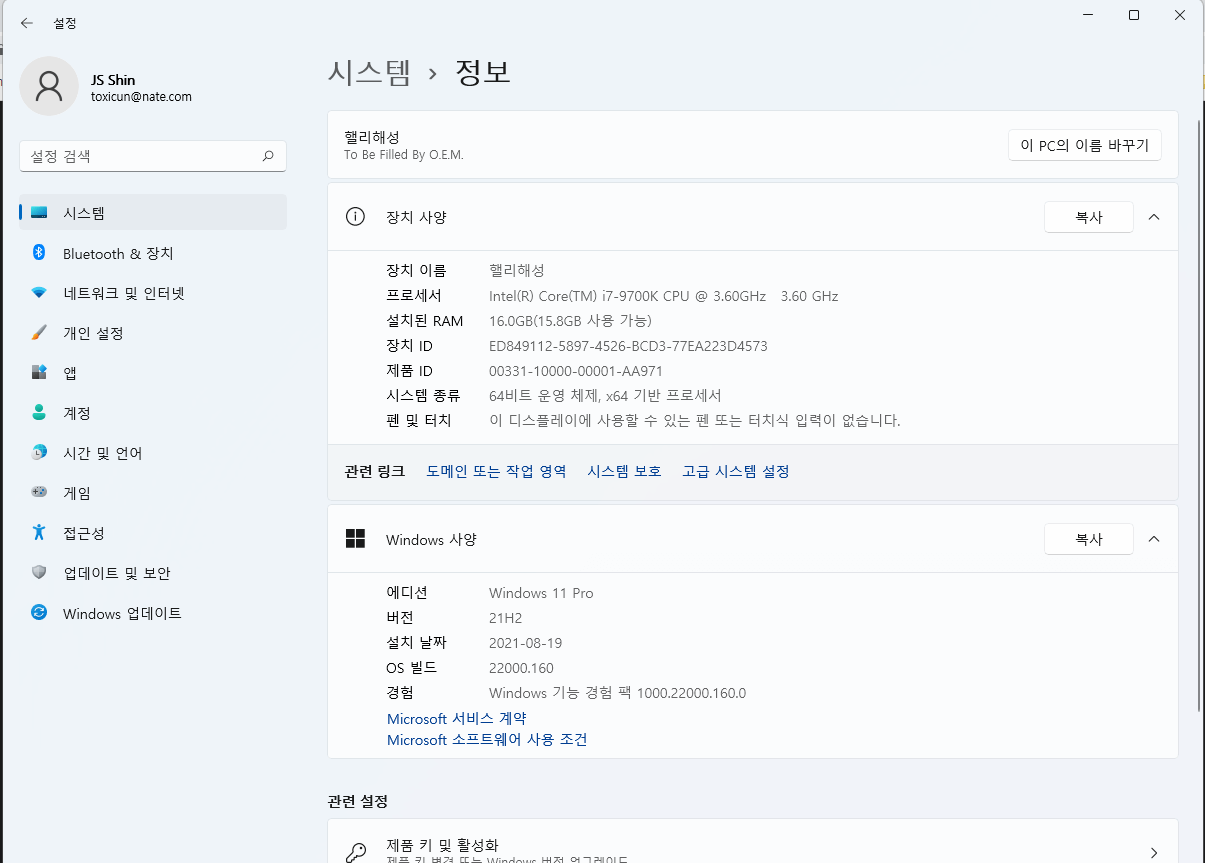Viewport: 1205px width, 863px height.
Task: Click the processor value i7-9700K text
Action: [x=663, y=296]
